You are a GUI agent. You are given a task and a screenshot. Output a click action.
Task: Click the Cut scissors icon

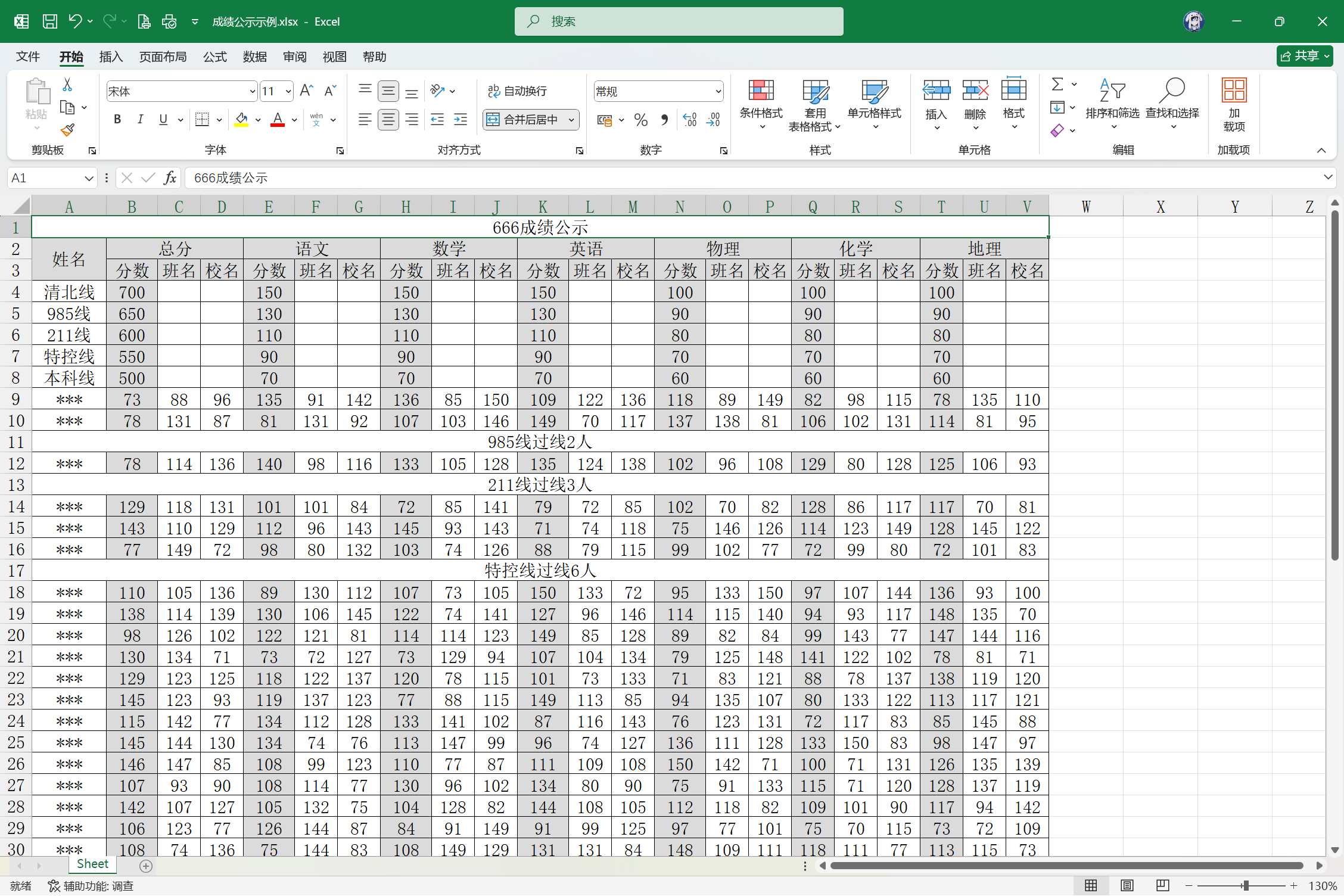click(67, 85)
